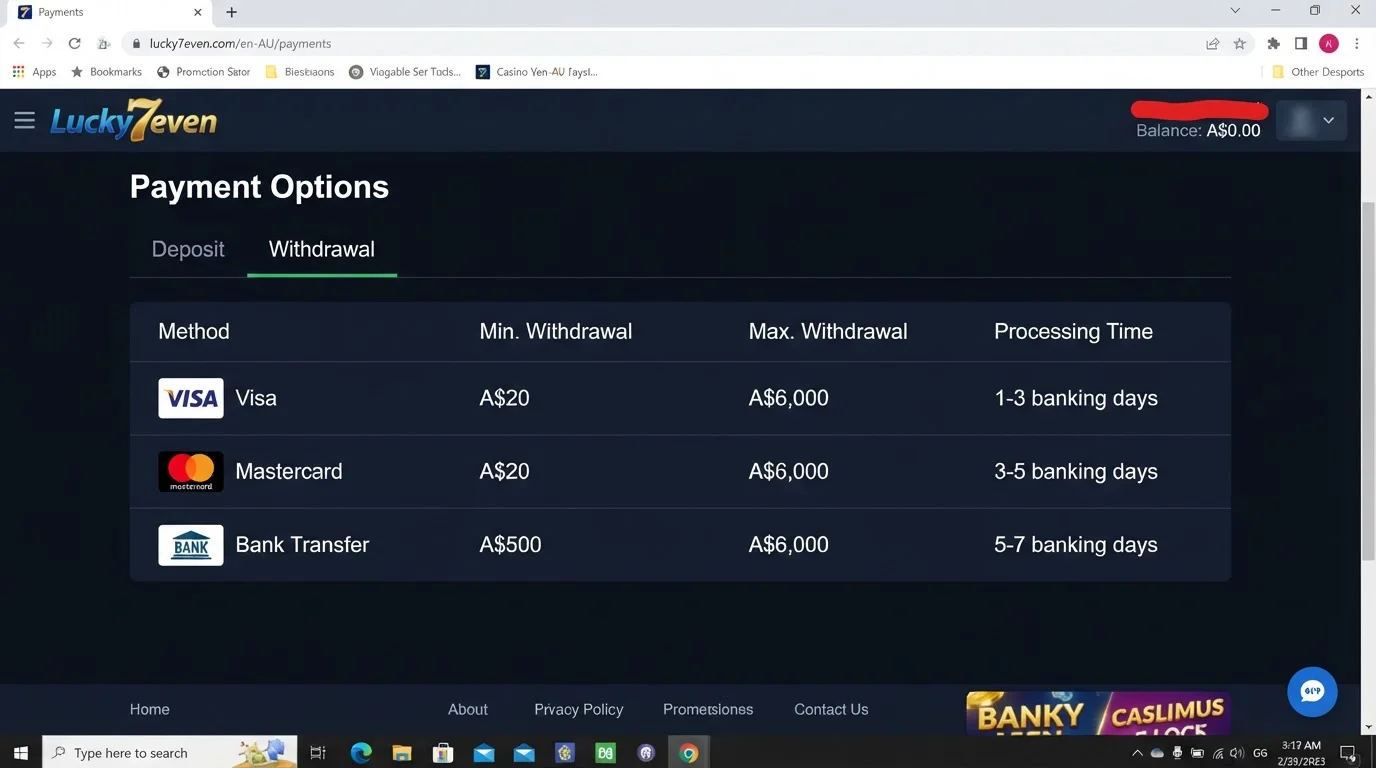Click the Processing Time column header
Viewport: 1376px width, 768px height.
[1074, 331]
